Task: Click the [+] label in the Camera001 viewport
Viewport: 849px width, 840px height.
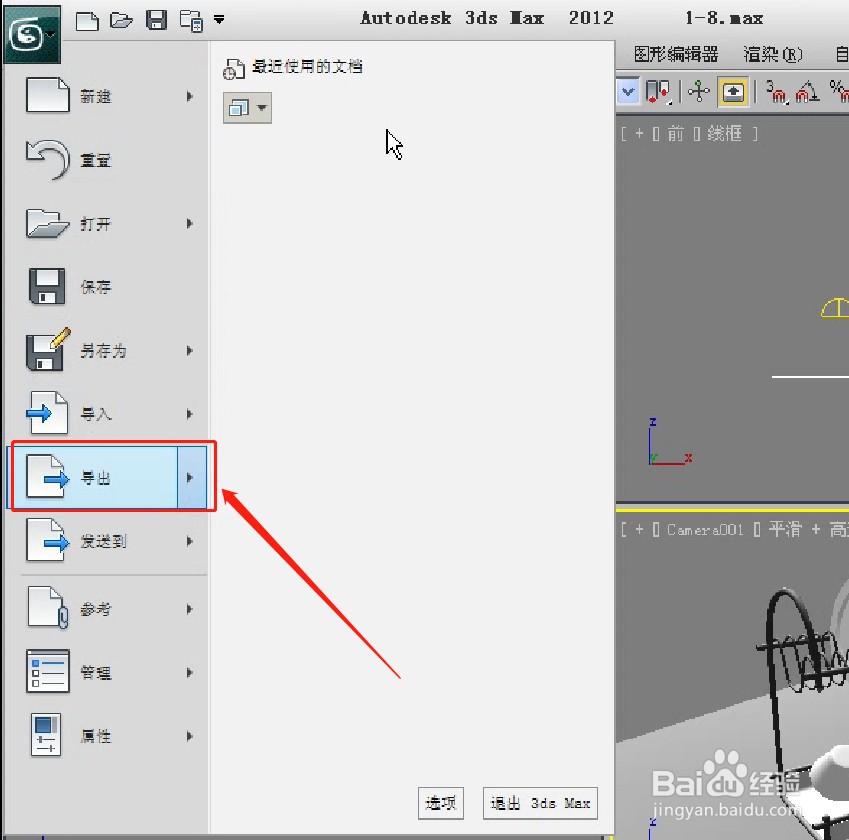Action: [x=639, y=530]
